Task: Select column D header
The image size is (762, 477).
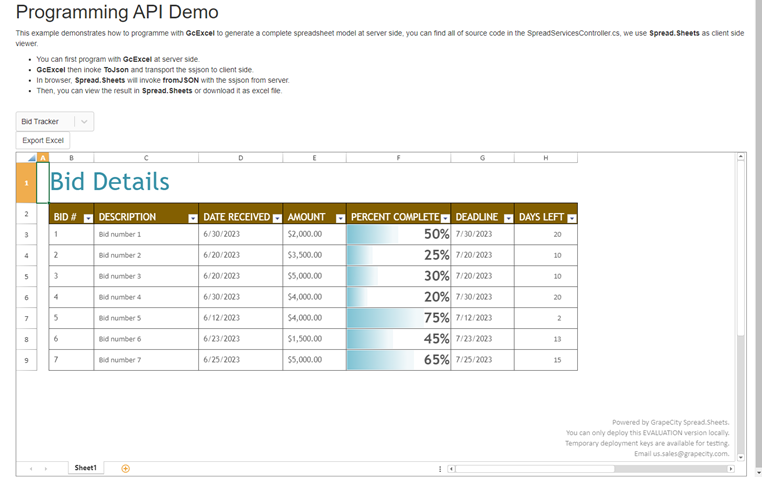Action: (241, 158)
